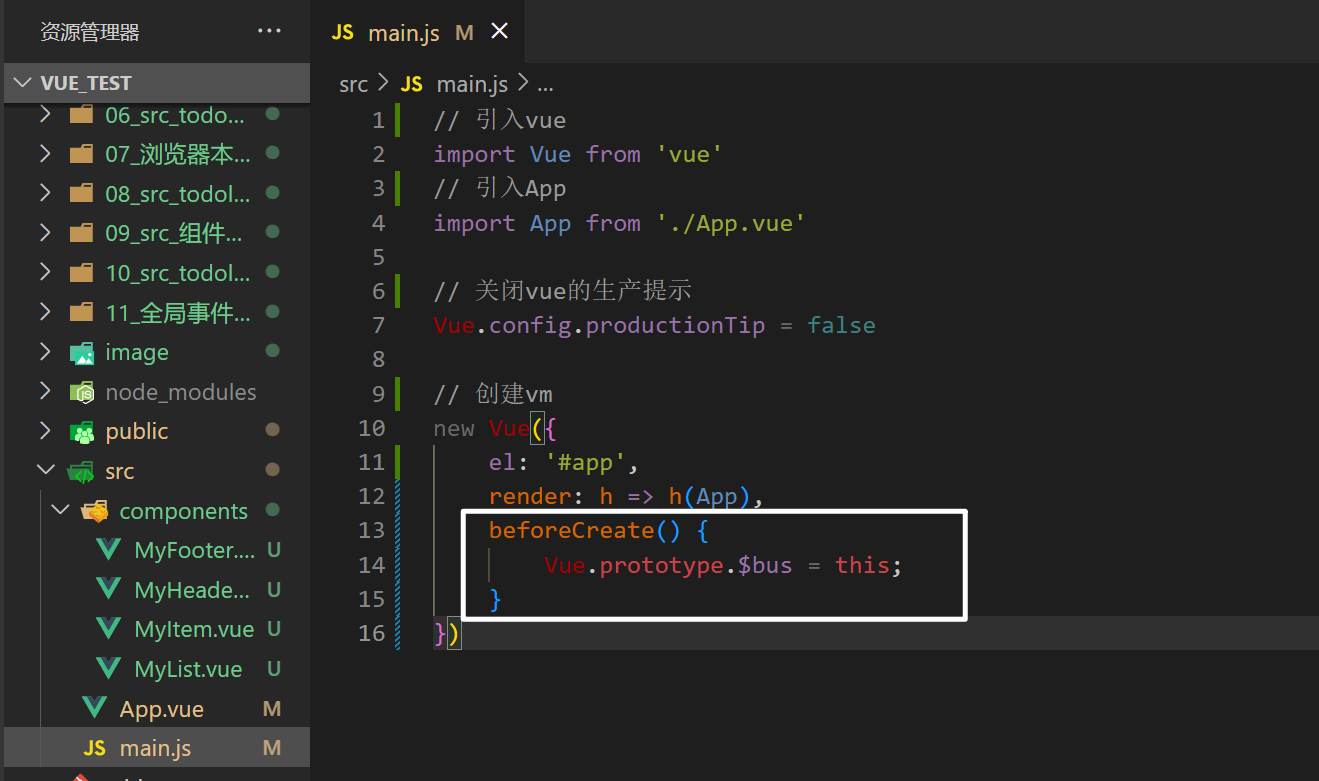
Task: Click the 08_src_todol... folder icon
Action: pyautogui.click(x=82, y=194)
